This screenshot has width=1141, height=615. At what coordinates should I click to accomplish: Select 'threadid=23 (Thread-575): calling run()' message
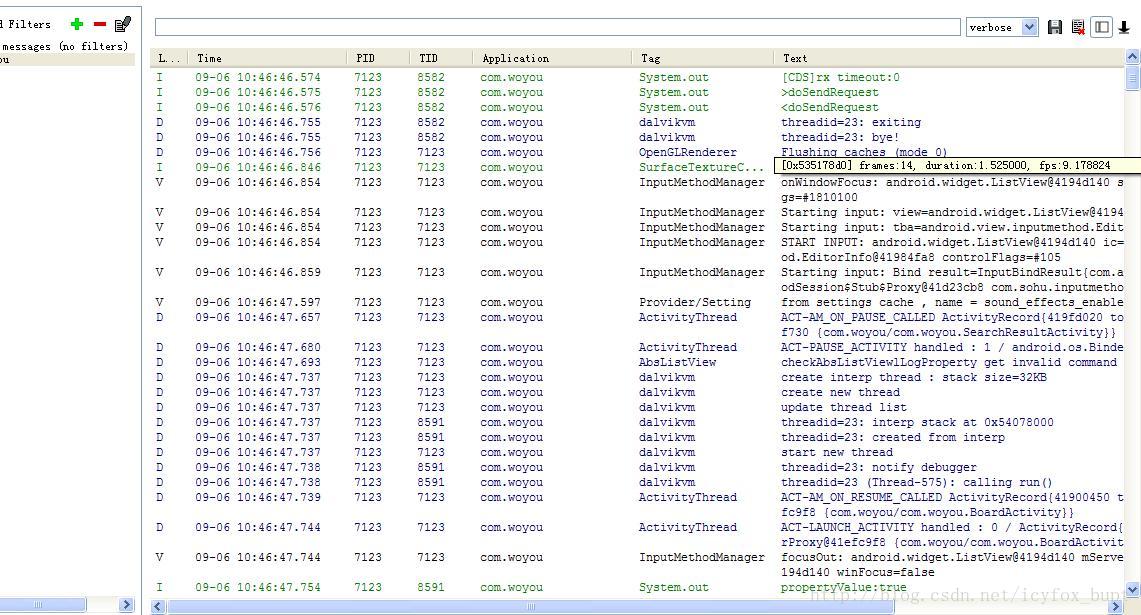tap(917, 483)
